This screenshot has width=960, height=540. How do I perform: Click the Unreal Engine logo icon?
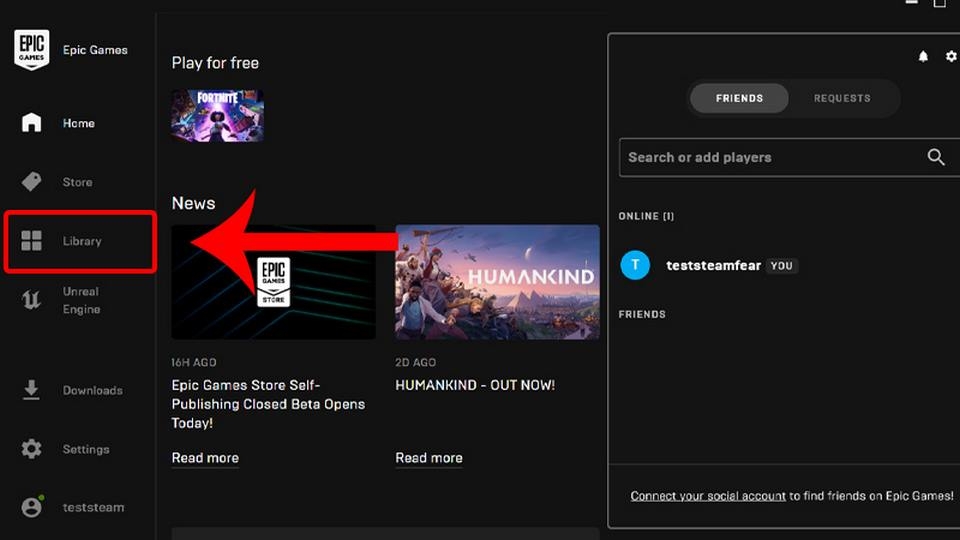31,299
